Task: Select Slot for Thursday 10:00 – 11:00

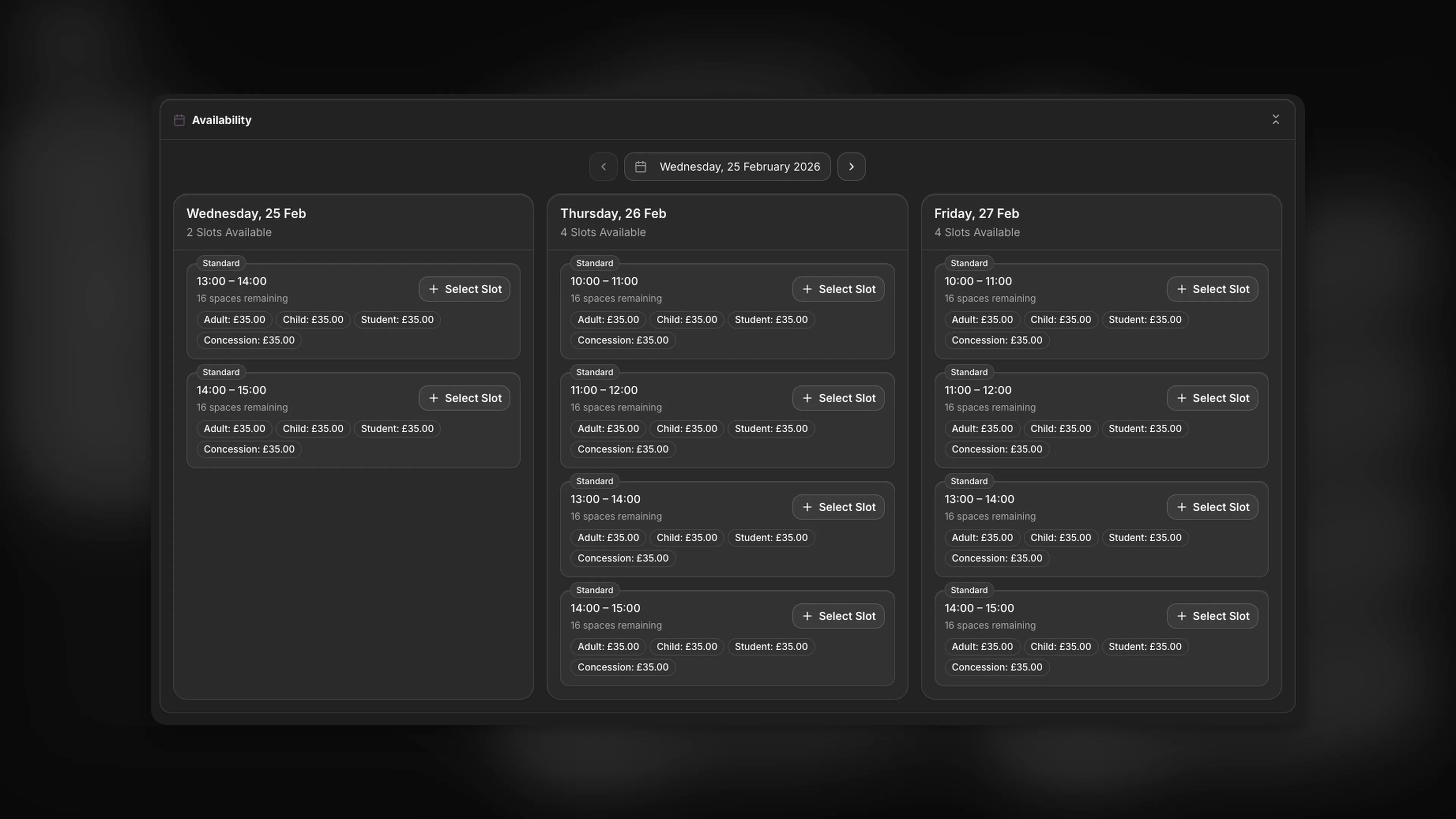Action: coord(838,289)
